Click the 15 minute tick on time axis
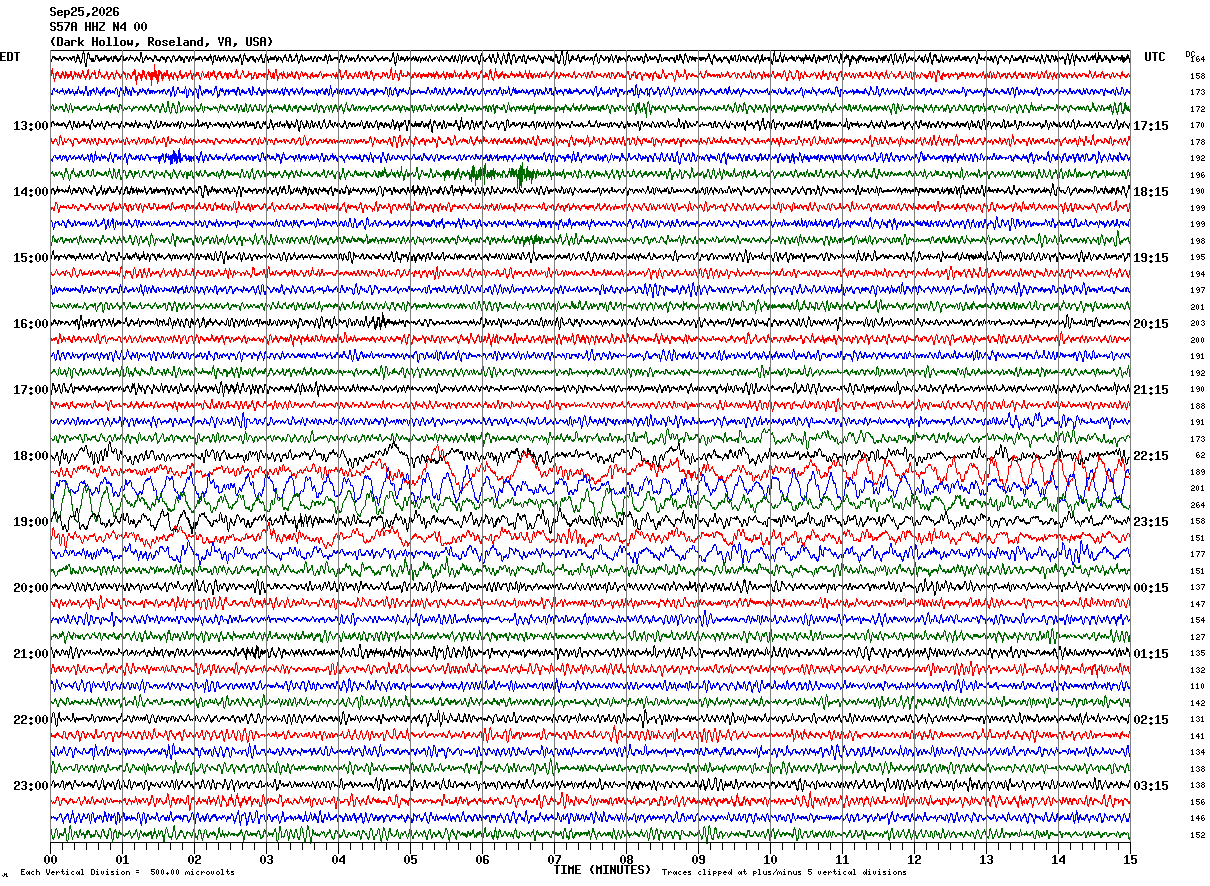Image resolution: width=1210 pixels, height=886 pixels. coord(1130,860)
